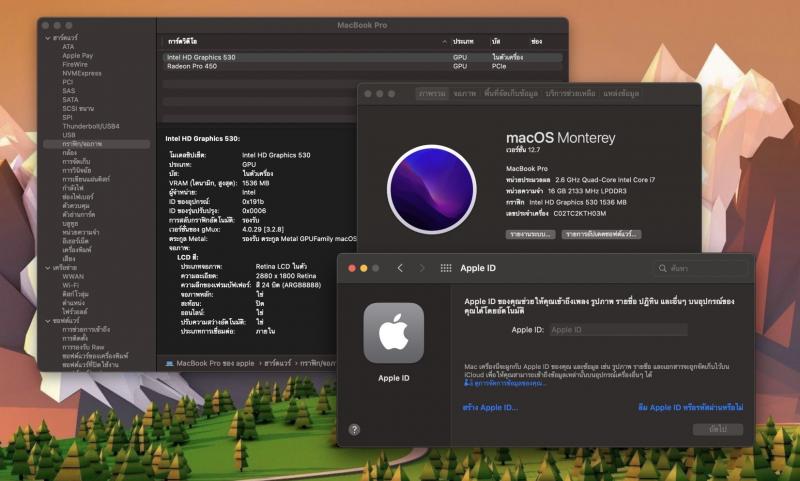Click the MacBook Pro computer icon in path bar
The height and width of the screenshot is (481, 800).
(x=169, y=363)
